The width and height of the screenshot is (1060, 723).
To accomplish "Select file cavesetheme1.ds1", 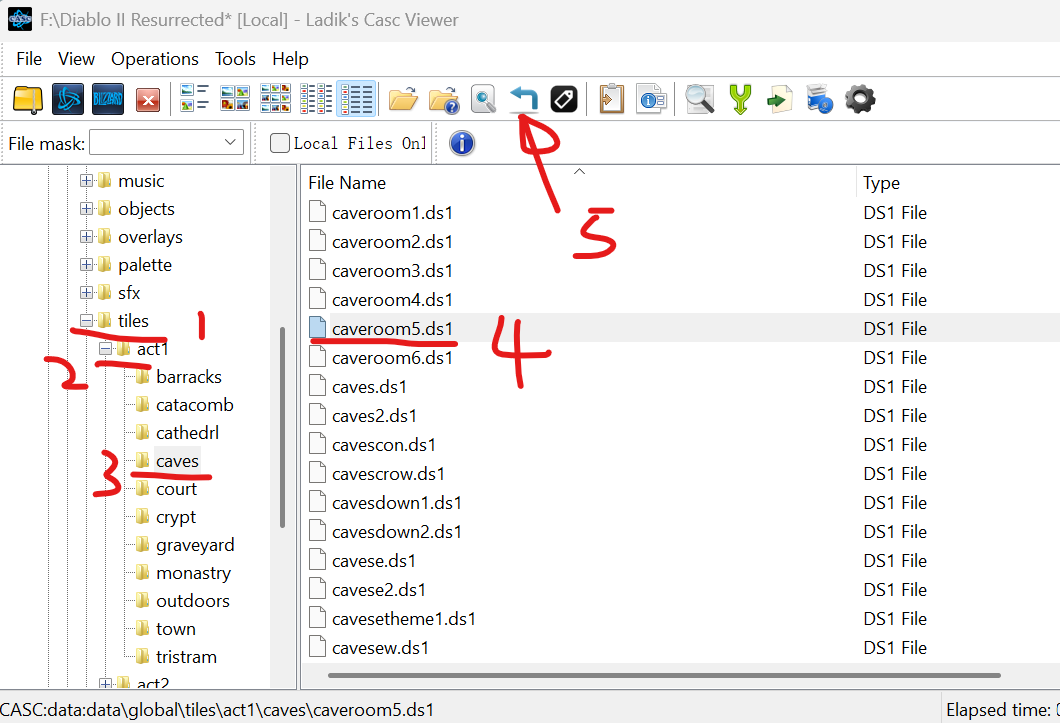I will (404, 619).
